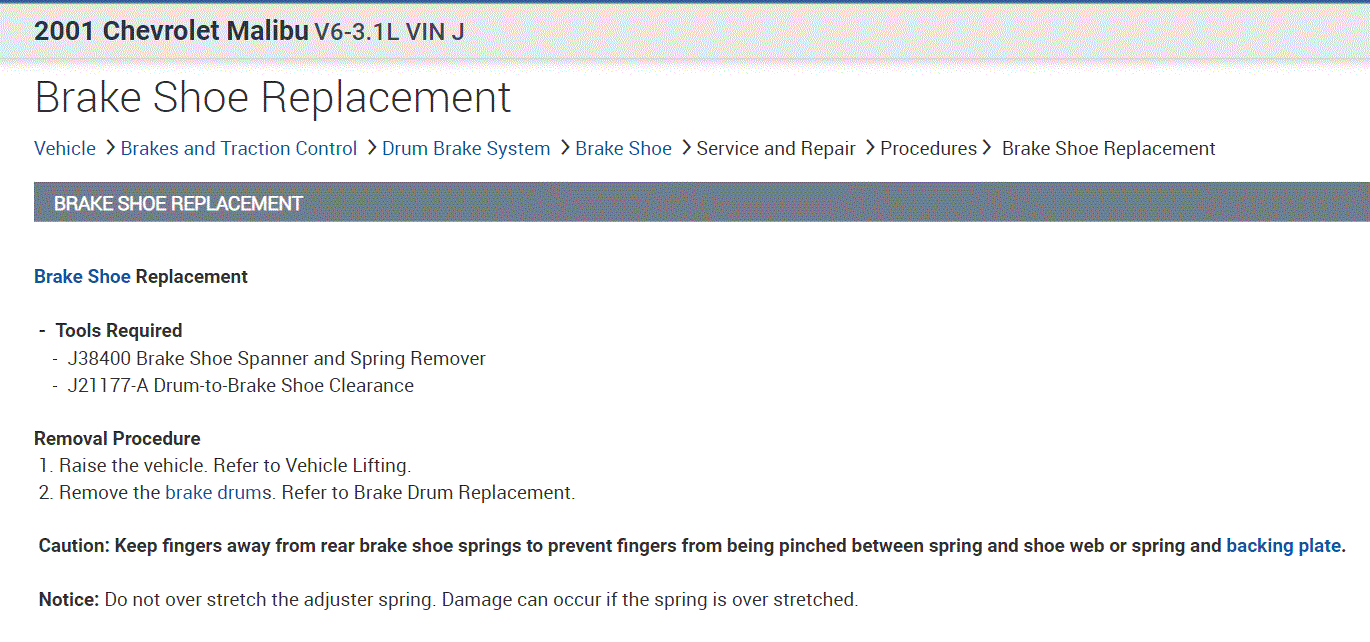Open the backing plate link in caution
This screenshot has height=642, width=1370.
click(x=1283, y=546)
